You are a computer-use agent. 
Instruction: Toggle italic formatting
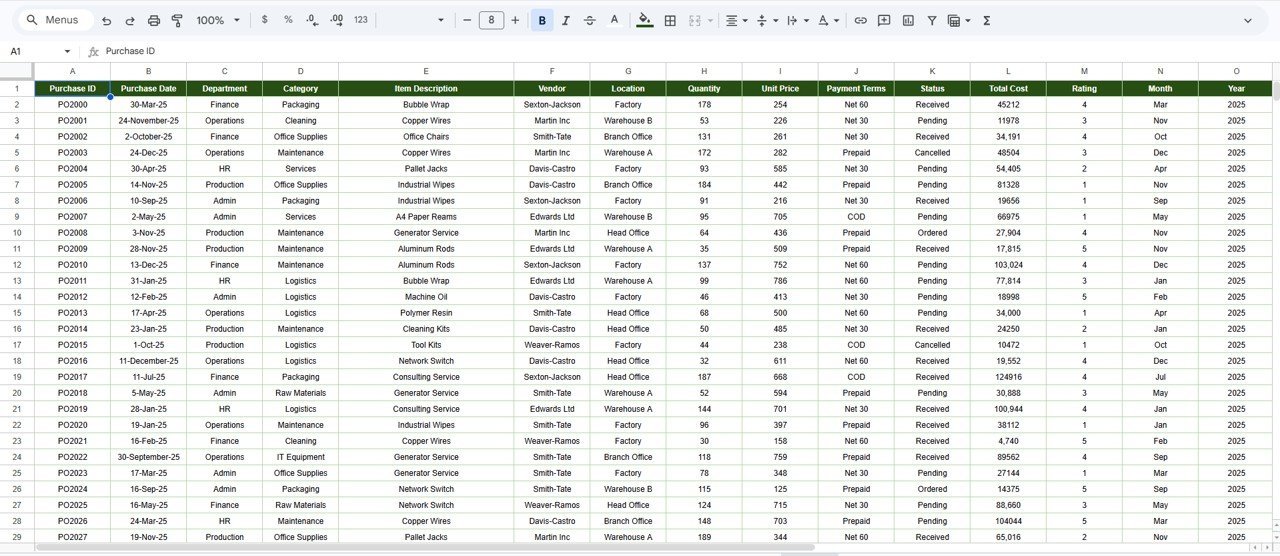566,20
